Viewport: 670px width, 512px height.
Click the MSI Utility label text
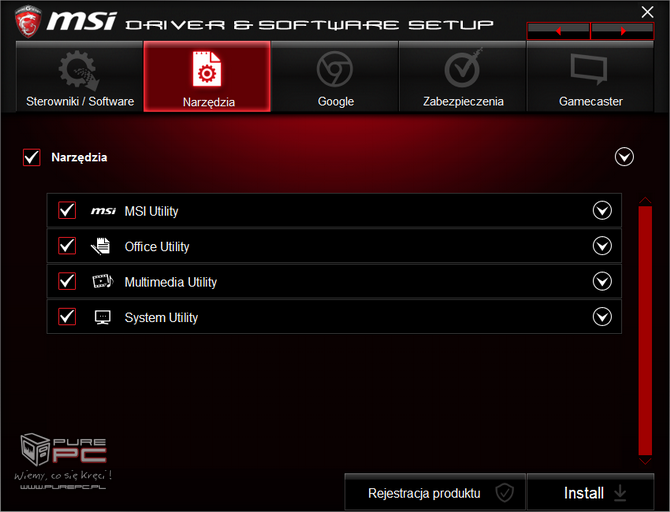coord(151,211)
